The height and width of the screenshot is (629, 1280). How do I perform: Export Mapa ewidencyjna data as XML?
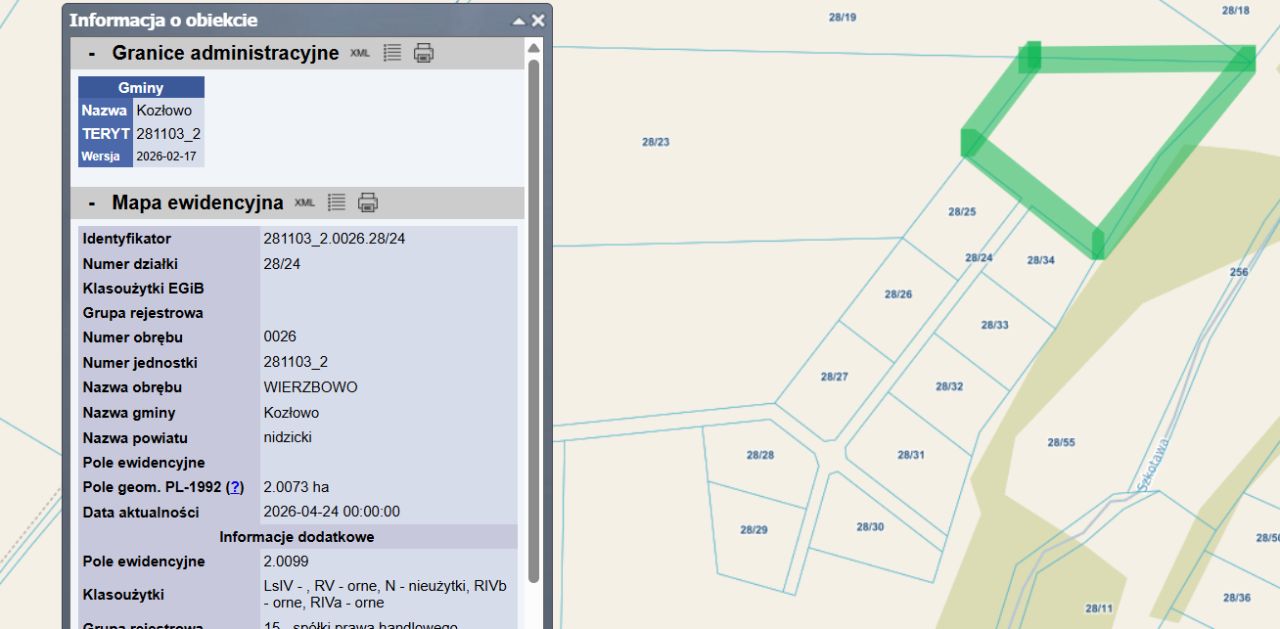304,203
